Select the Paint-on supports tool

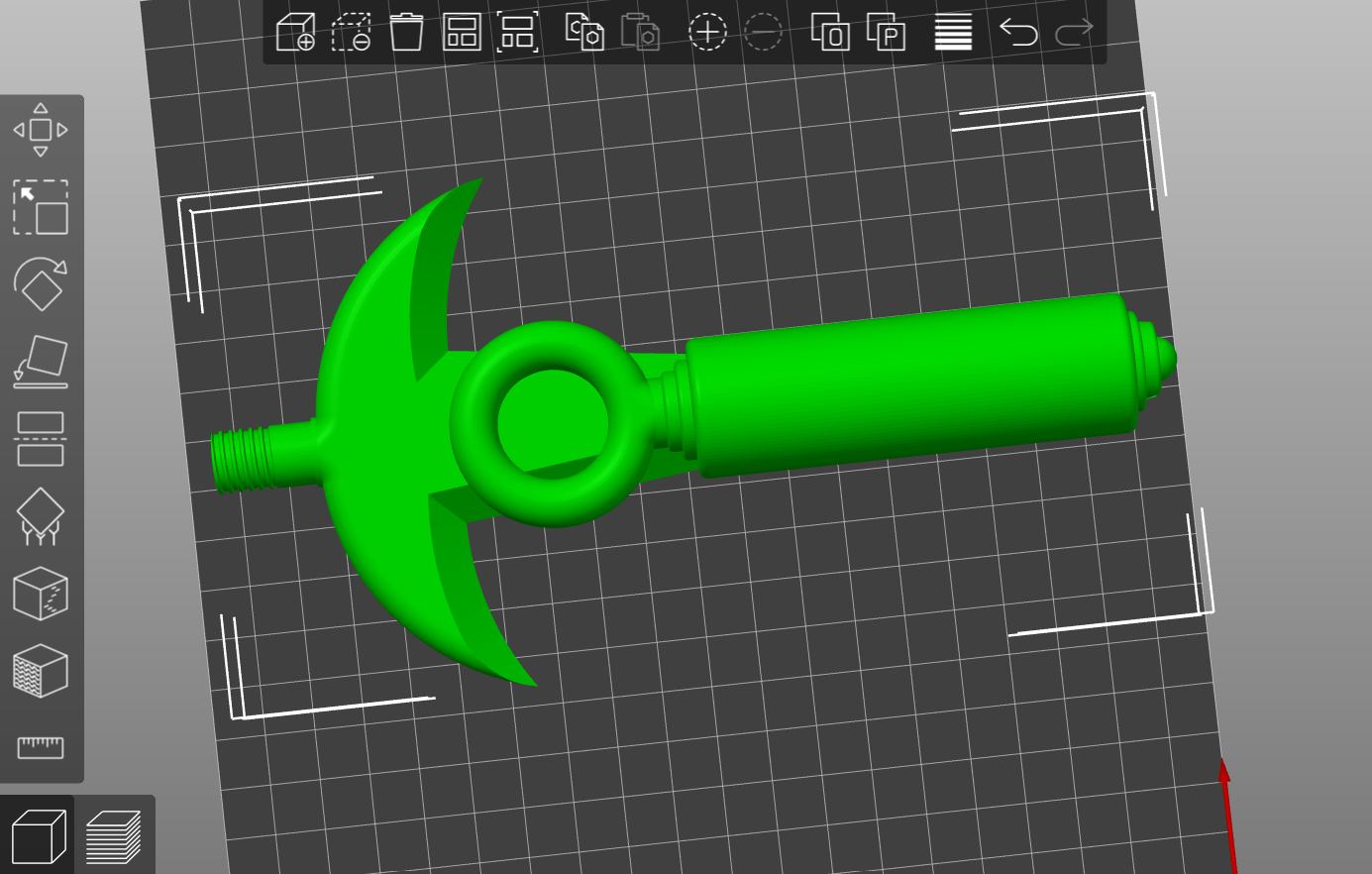(41, 516)
